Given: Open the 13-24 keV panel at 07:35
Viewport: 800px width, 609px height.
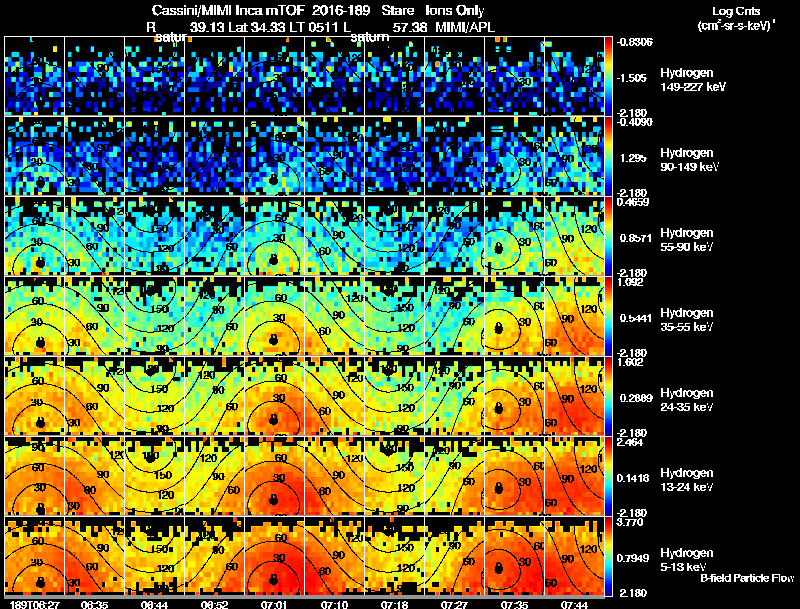Looking at the screenshot, I should 514,476.
